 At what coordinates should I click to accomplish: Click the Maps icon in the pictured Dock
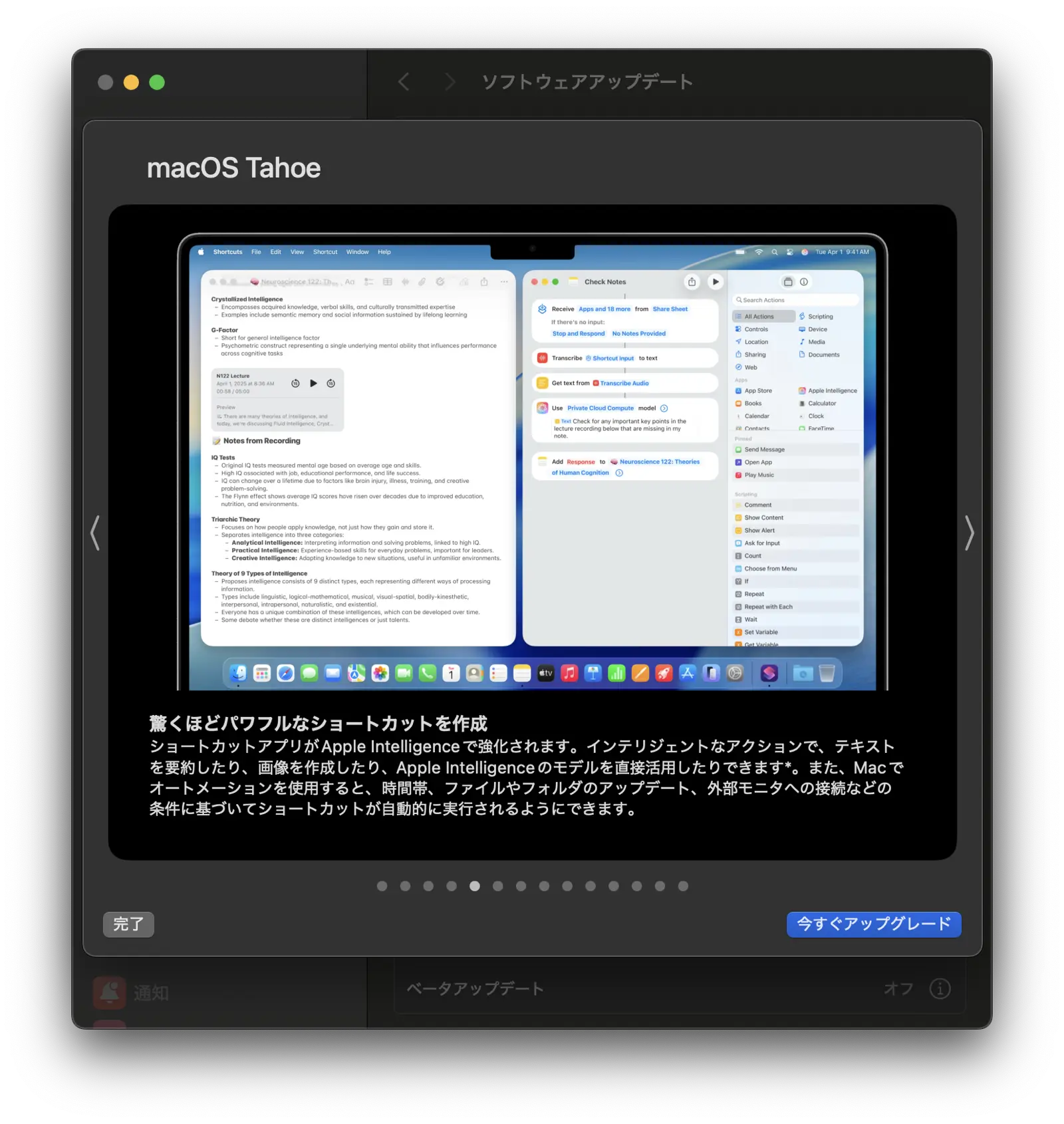tap(356, 674)
